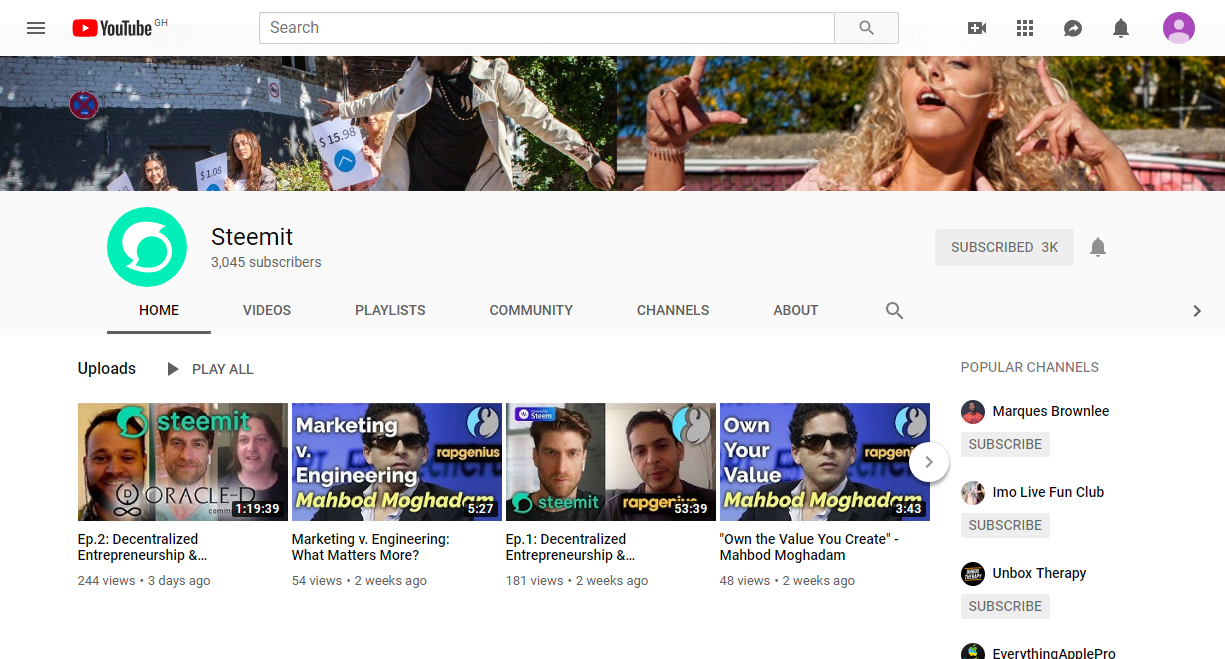Click the channel banner image
The height and width of the screenshot is (659, 1225).
click(612, 123)
